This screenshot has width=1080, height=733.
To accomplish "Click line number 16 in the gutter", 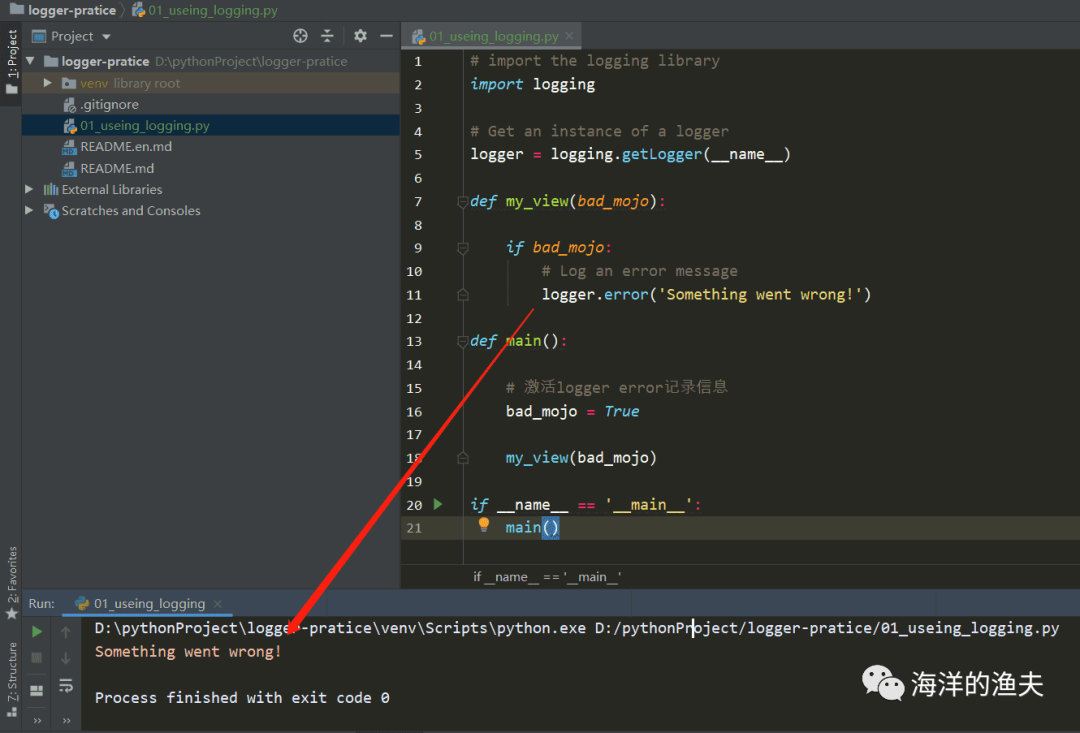I will (x=414, y=412).
